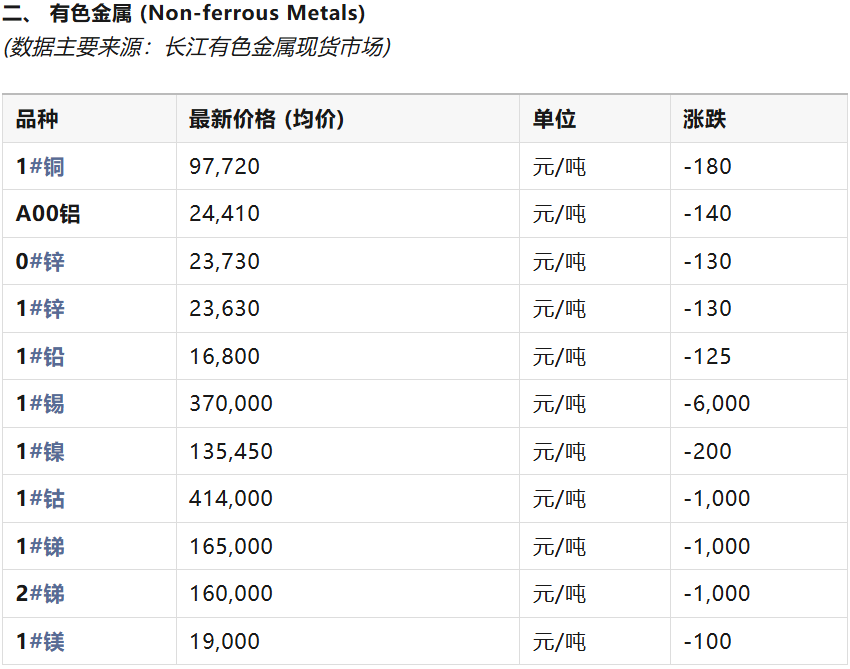Open the 2#锑 antimony link
The height and width of the screenshot is (669, 850).
point(41,594)
